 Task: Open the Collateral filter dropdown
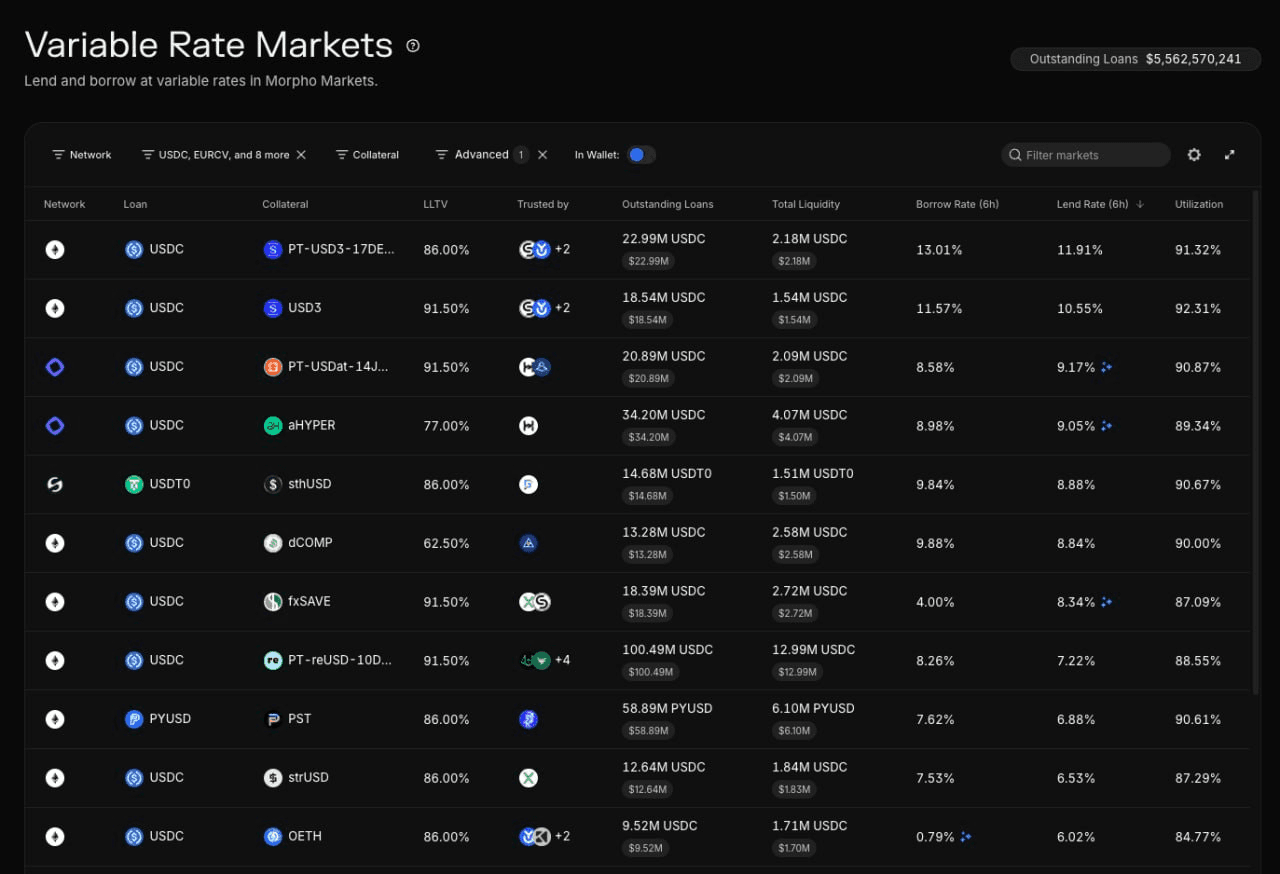click(367, 155)
